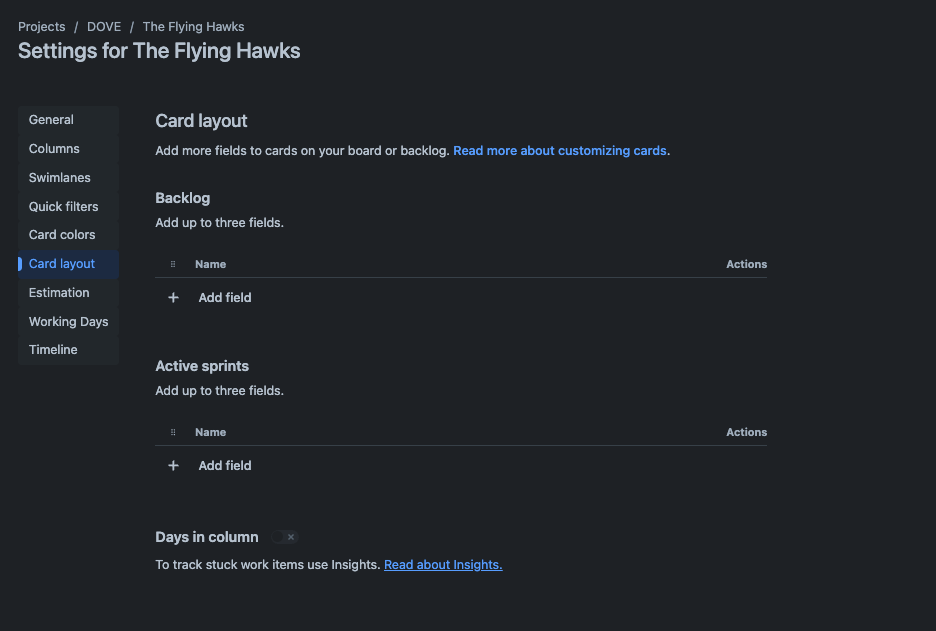936x631 pixels.
Task: Go to Working Days settings
Action: point(68,322)
